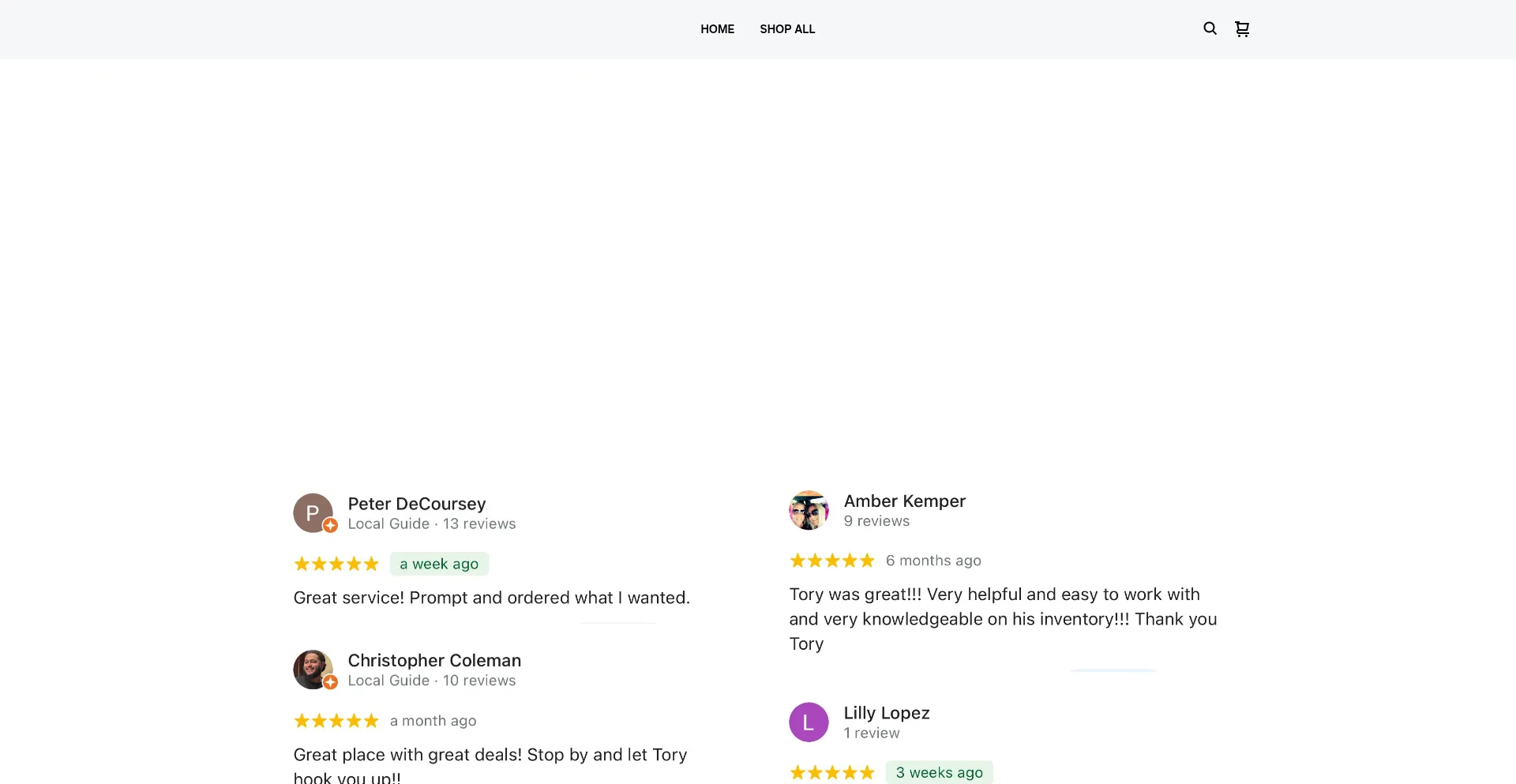Image resolution: width=1516 pixels, height=784 pixels.
Task: Click Lilly Lopez's purple avatar
Action: click(809, 722)
